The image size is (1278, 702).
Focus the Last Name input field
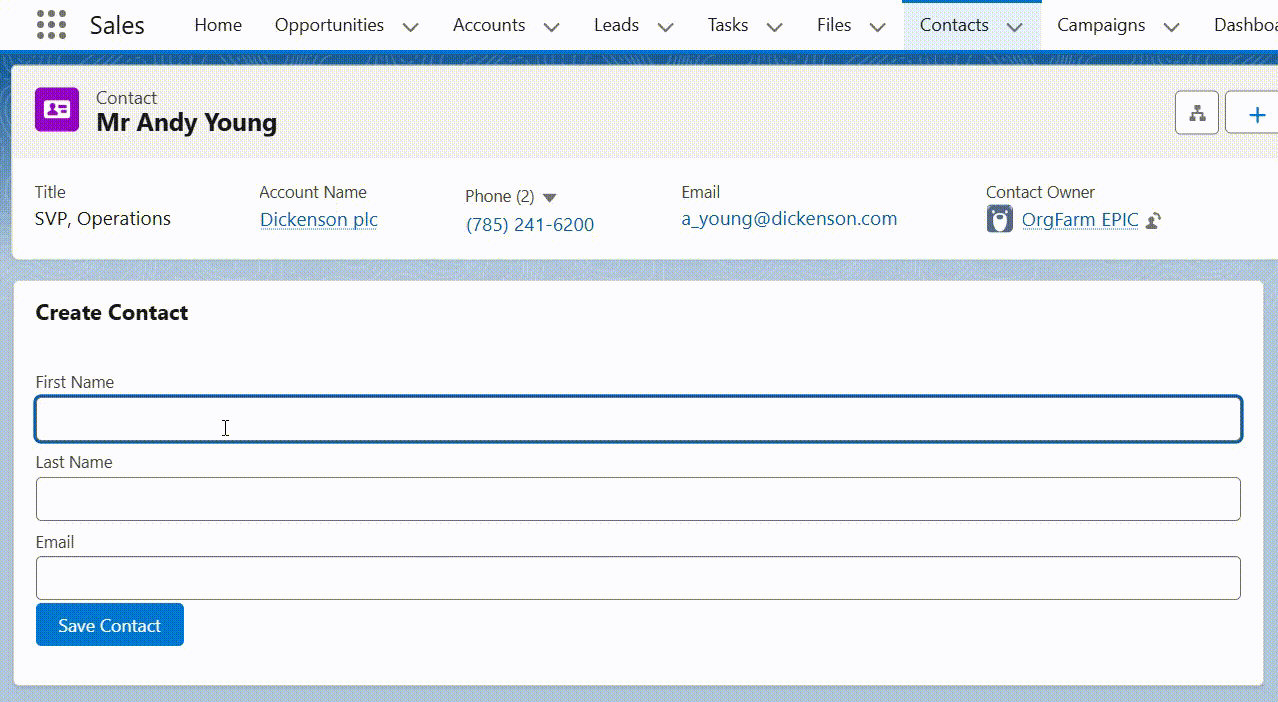tap(638, 499)
